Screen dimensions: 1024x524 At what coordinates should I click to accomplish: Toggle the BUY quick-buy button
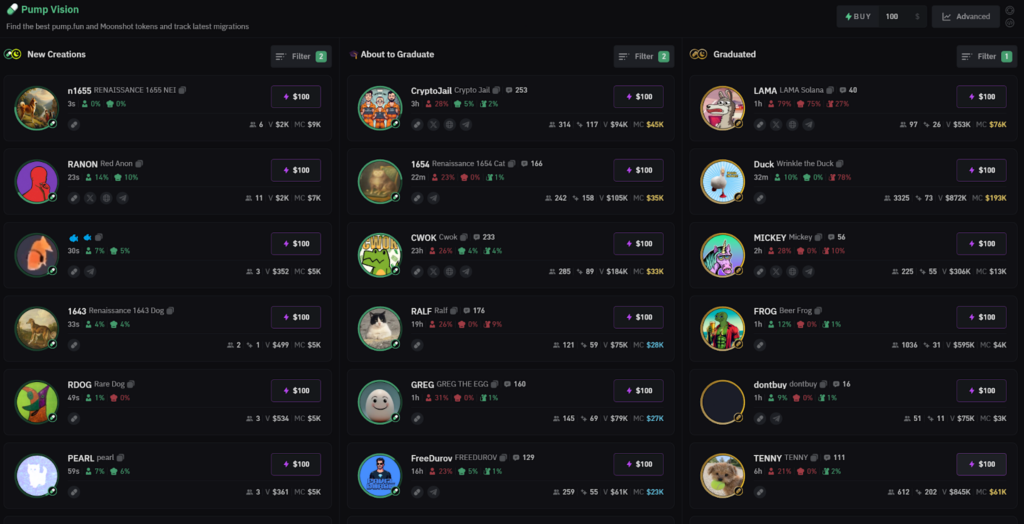pyautogui.click(x=857, y=16)
